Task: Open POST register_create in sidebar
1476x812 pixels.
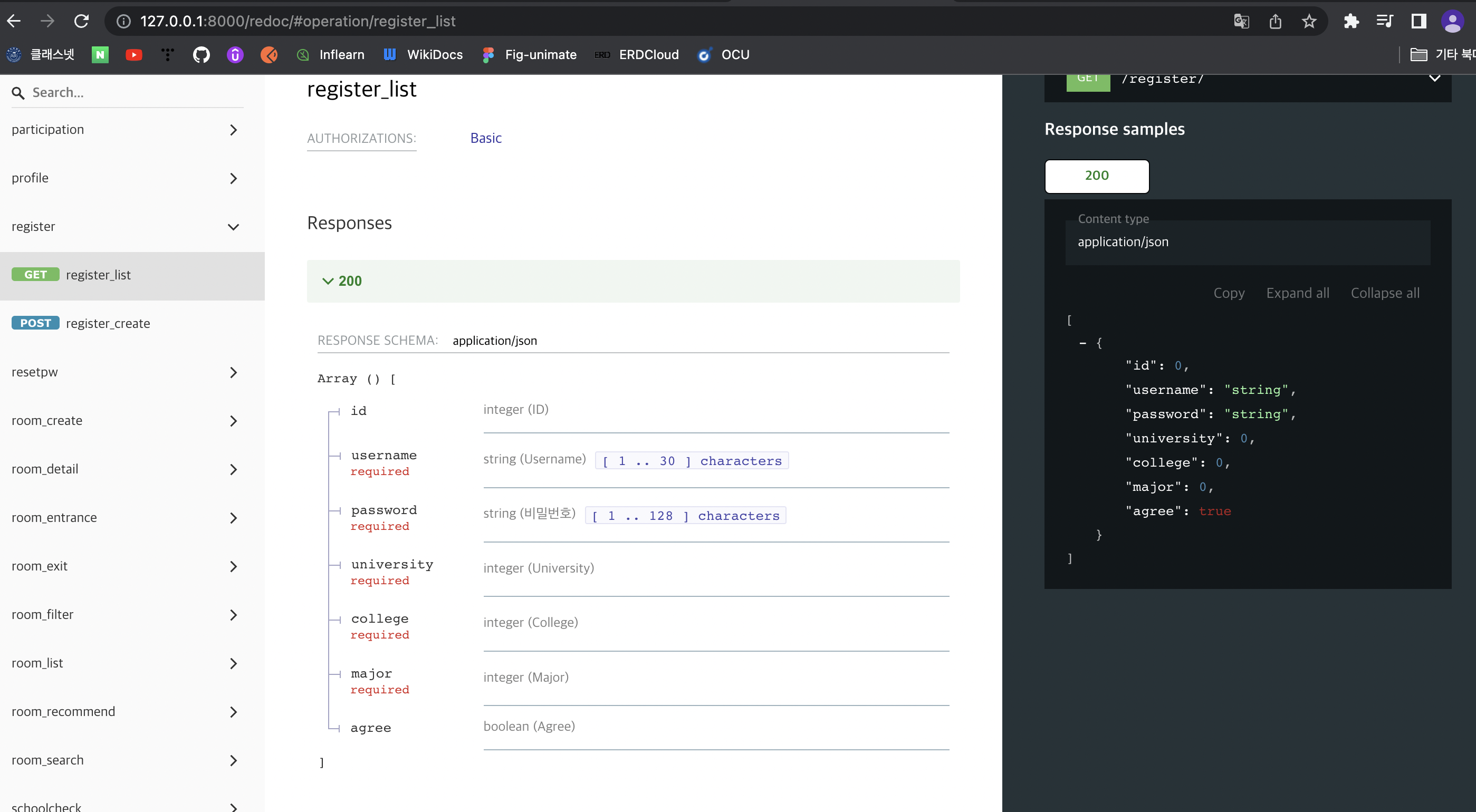Action: click(107, 324)
